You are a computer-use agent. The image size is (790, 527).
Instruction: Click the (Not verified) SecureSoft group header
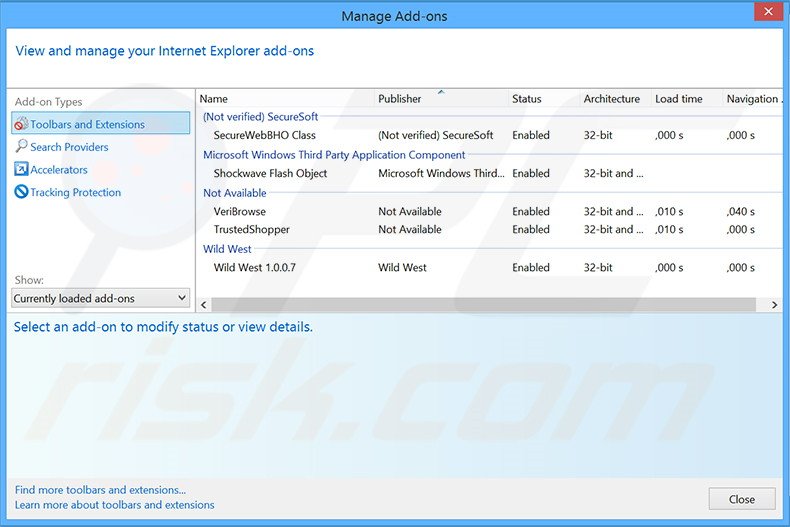pyautogui.click(x=260, y=116)
